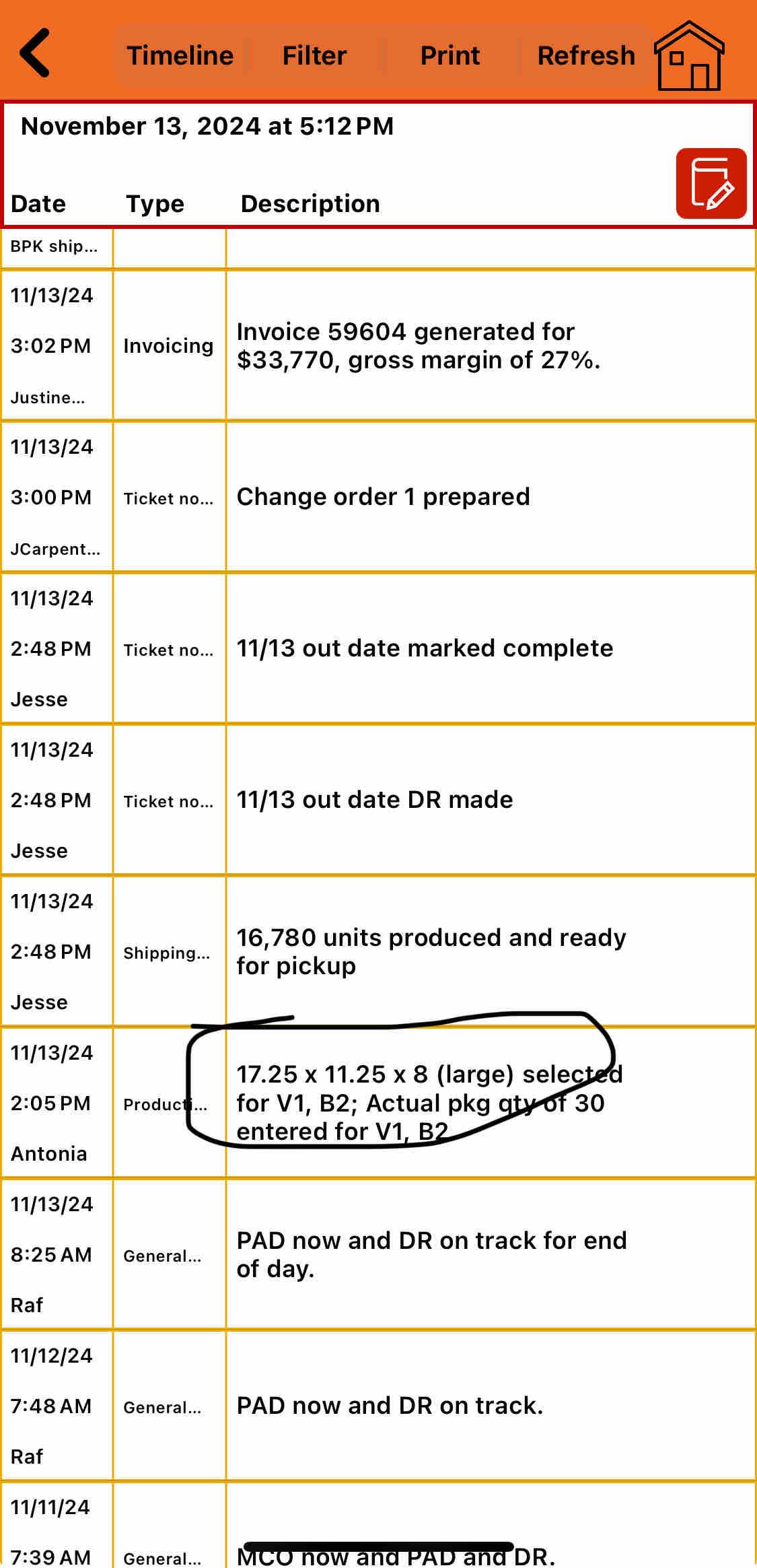Click the Description column header

tap(310, 204)
